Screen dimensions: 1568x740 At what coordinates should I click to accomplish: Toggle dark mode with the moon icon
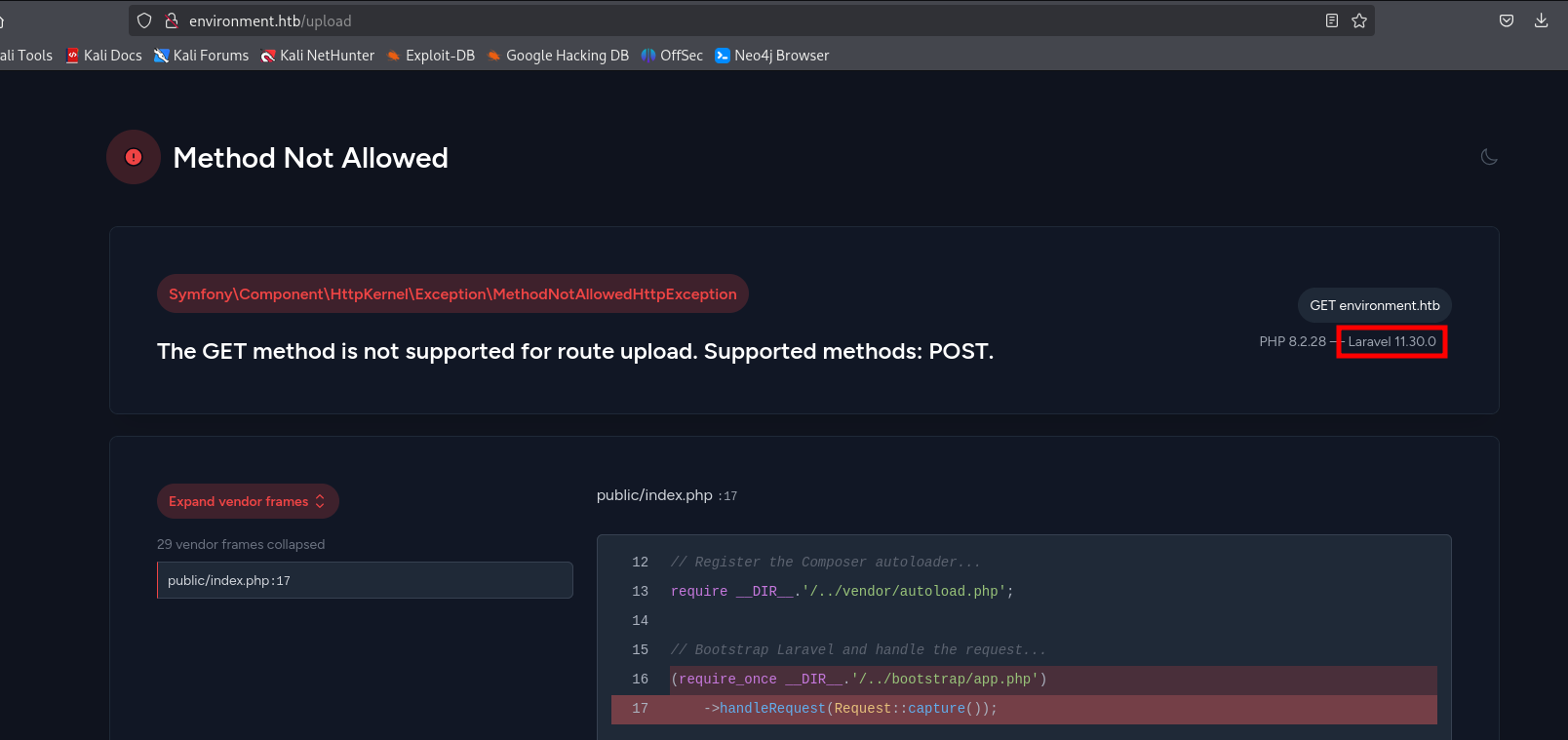[1489, 157]
